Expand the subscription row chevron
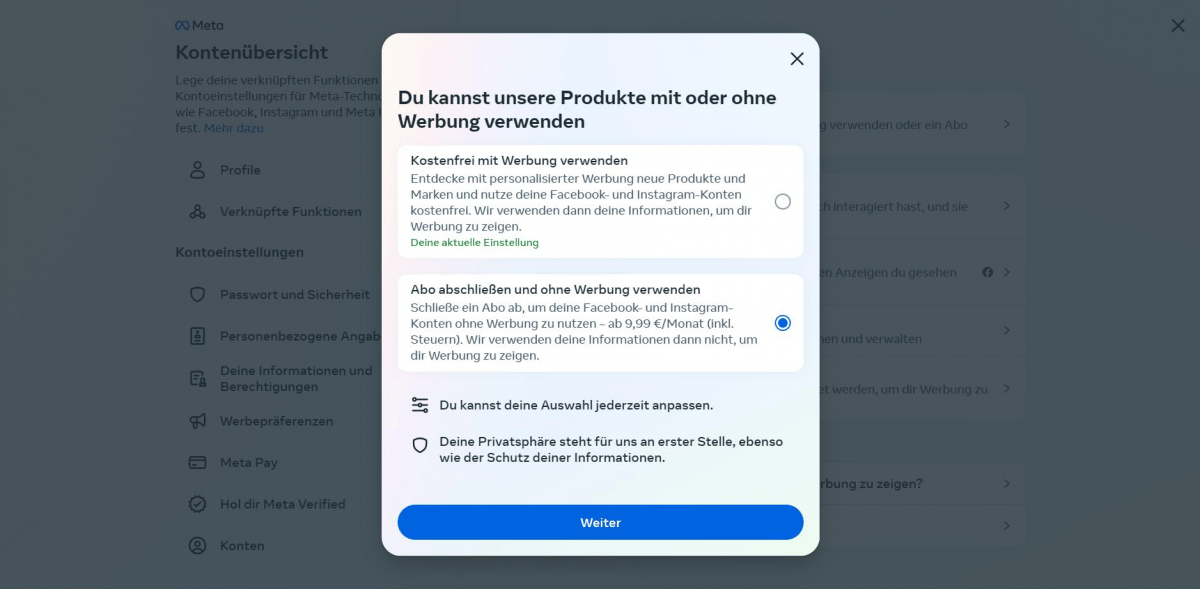The height and width of the screenshot is (589, 1200). click(1007, 125)
